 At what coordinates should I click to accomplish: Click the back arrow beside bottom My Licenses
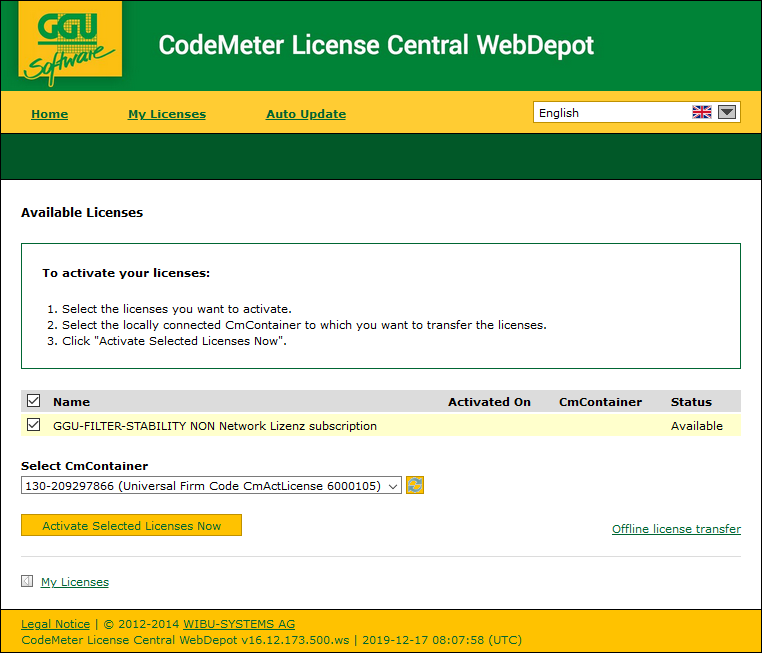click(x=27, y=581)
